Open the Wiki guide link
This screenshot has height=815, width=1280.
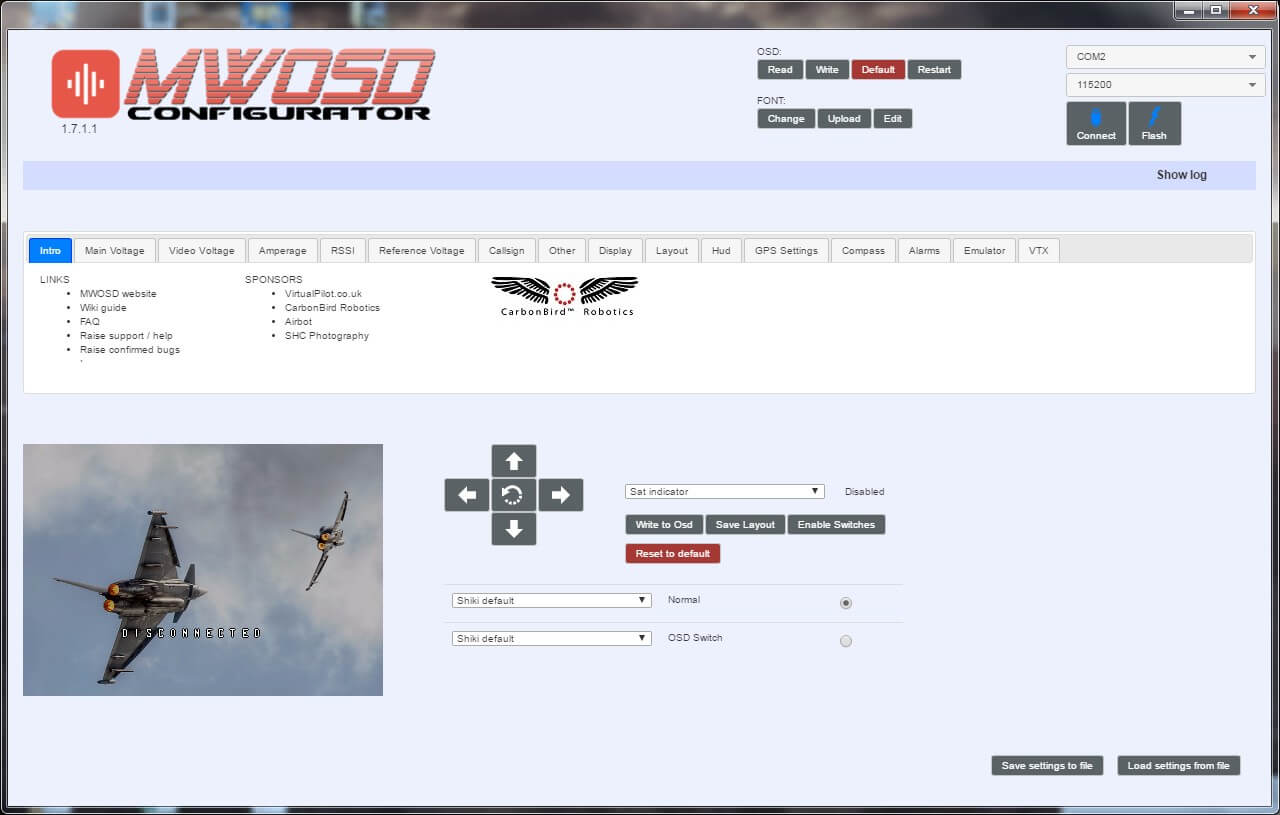point(103,308)
